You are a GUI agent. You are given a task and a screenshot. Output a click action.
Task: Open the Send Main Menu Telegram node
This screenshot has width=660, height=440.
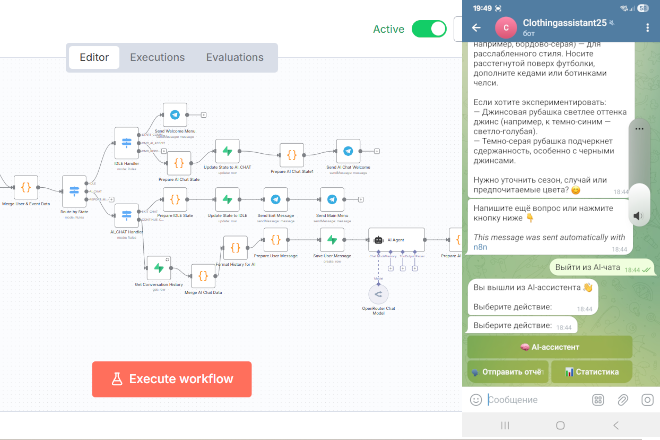pos(332,199)
